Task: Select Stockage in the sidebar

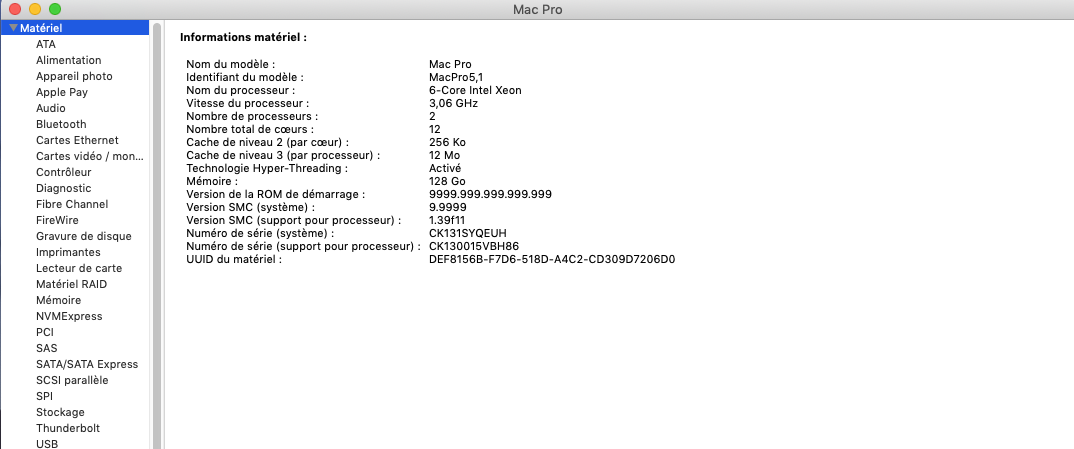Action: click(x=60, y=412)
